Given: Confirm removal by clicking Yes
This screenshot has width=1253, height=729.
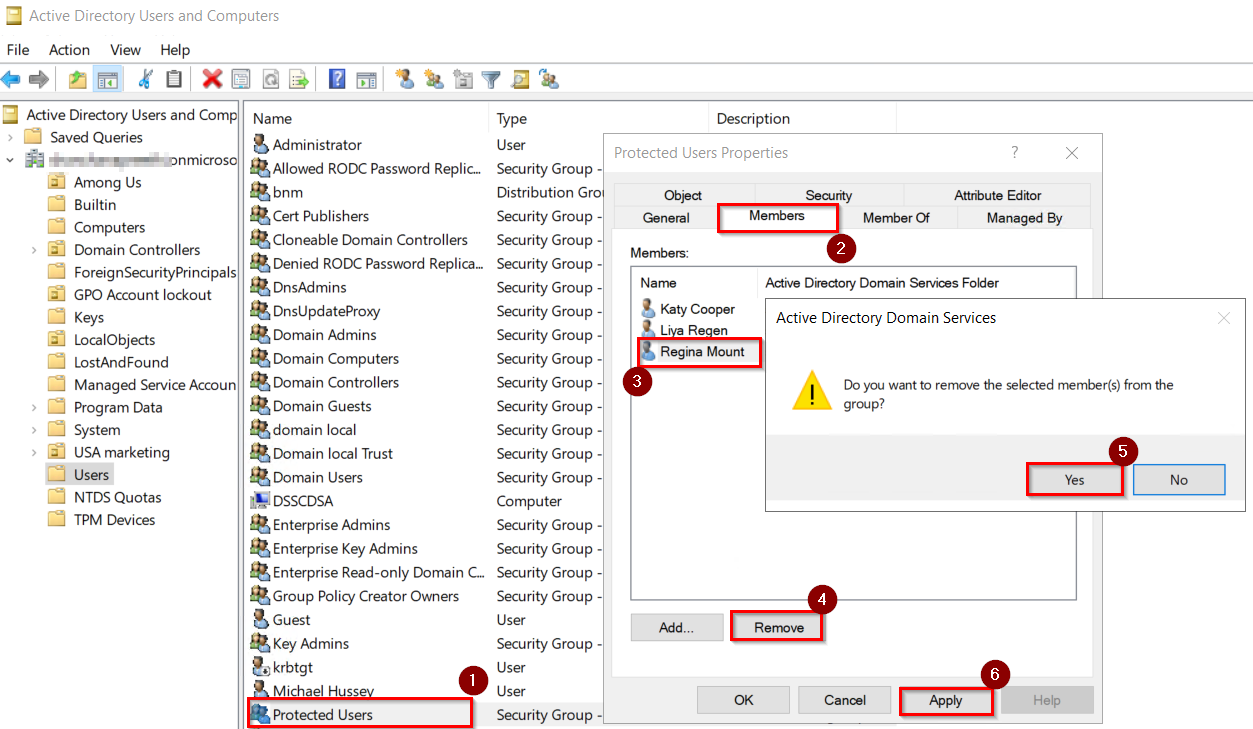Looking at the screenshot, I should pyautogui.click(x=1074, y=479).
